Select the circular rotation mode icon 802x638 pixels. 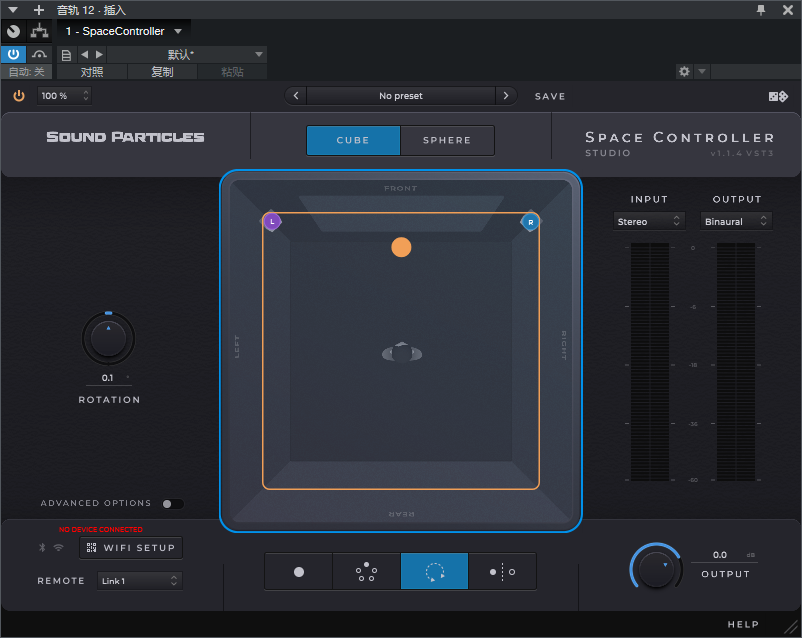(434, 571)
